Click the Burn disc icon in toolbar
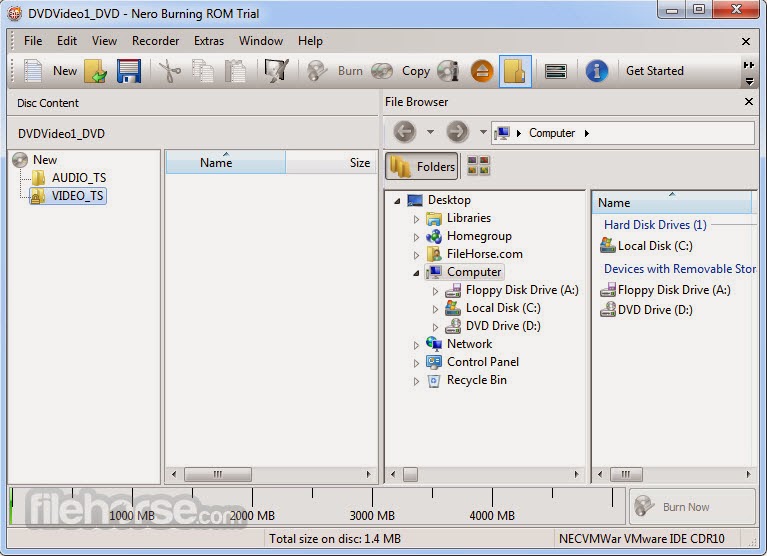Viewport: 767px width, 556px height. [x=317, y=71]
